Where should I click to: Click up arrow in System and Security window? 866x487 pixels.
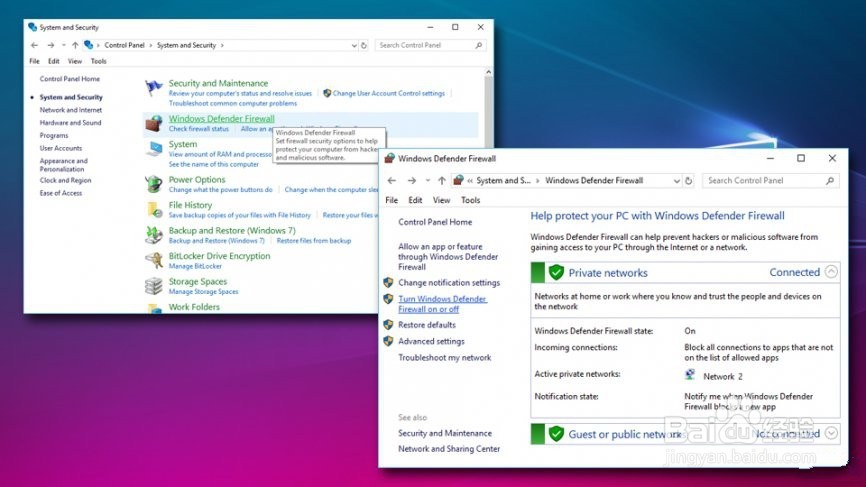coord(75,45)
